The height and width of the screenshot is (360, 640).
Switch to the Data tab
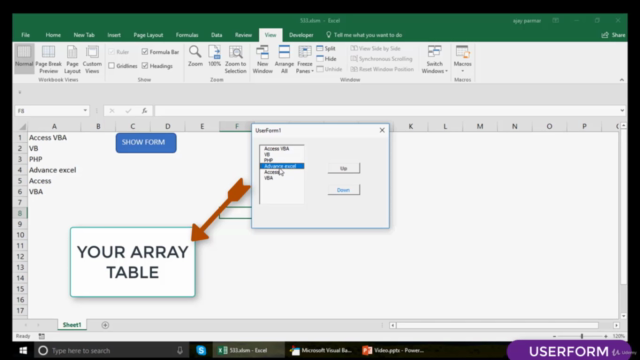(216, 35)
